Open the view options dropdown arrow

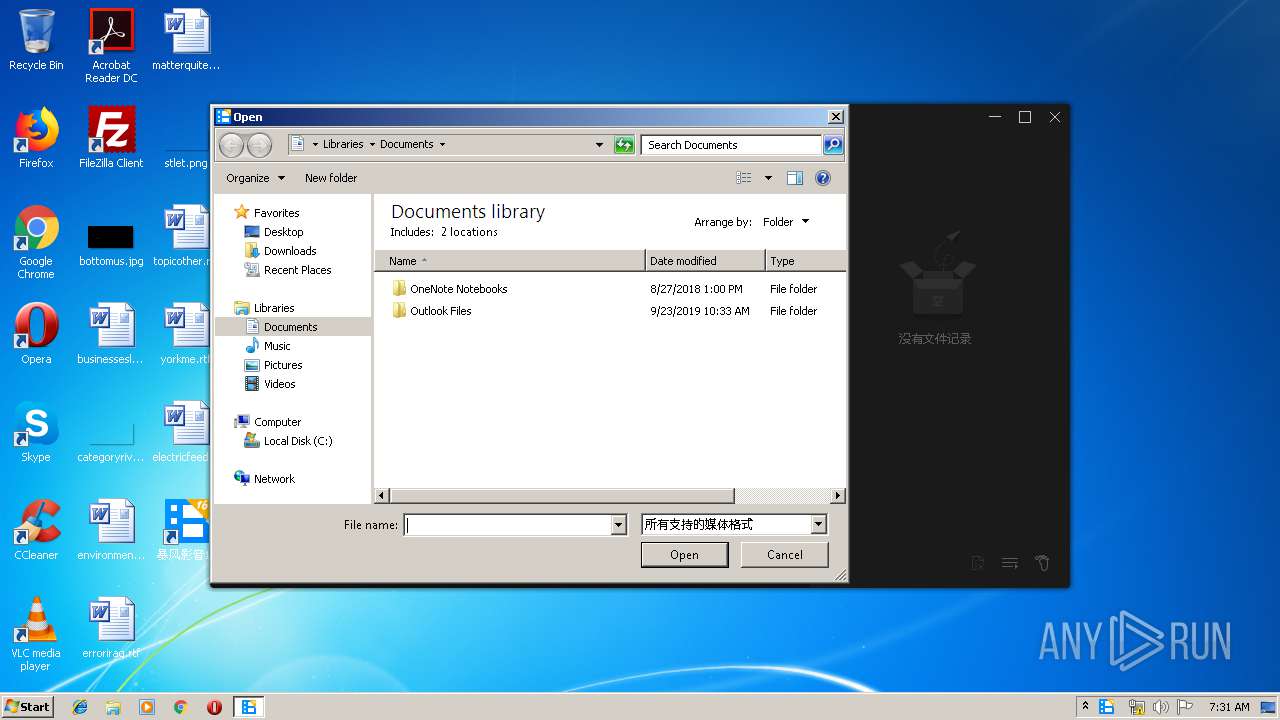[x=768, y=178]
